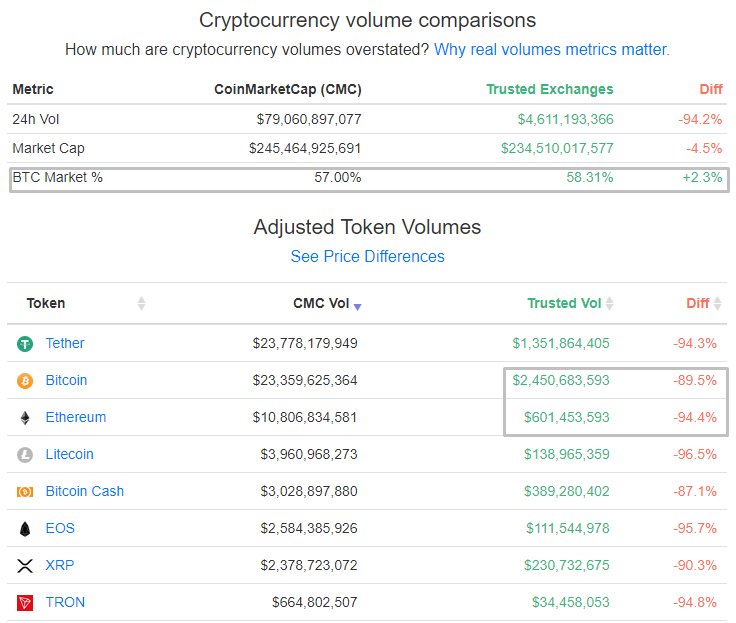
Task: Click the black EOS icon
Action: pos(25,529)
